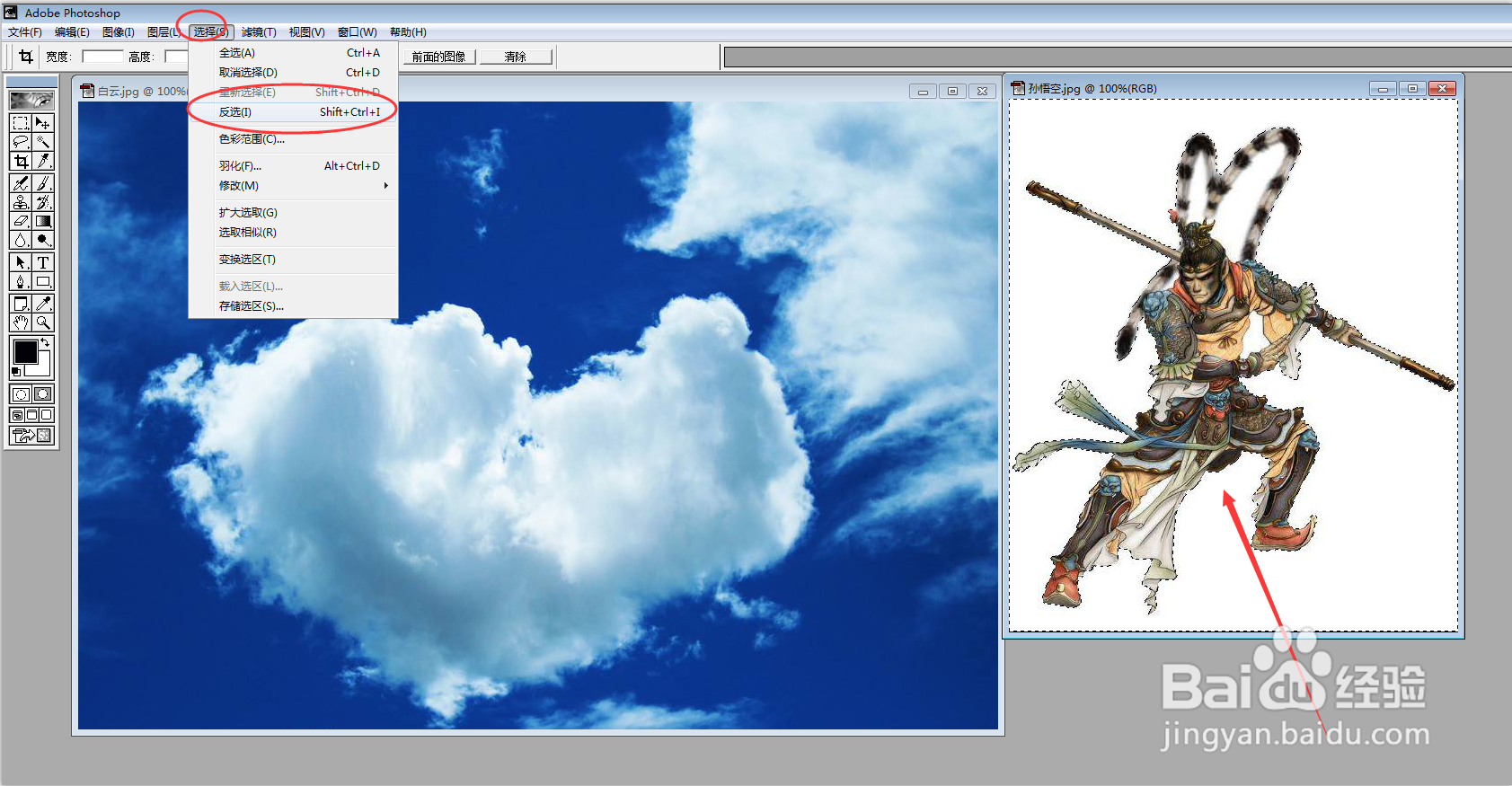Choose 存储选区(S)... from the menu
The width and height of the screenshot is (1512, 786).
pyautogui.click(x=293, y=306)
